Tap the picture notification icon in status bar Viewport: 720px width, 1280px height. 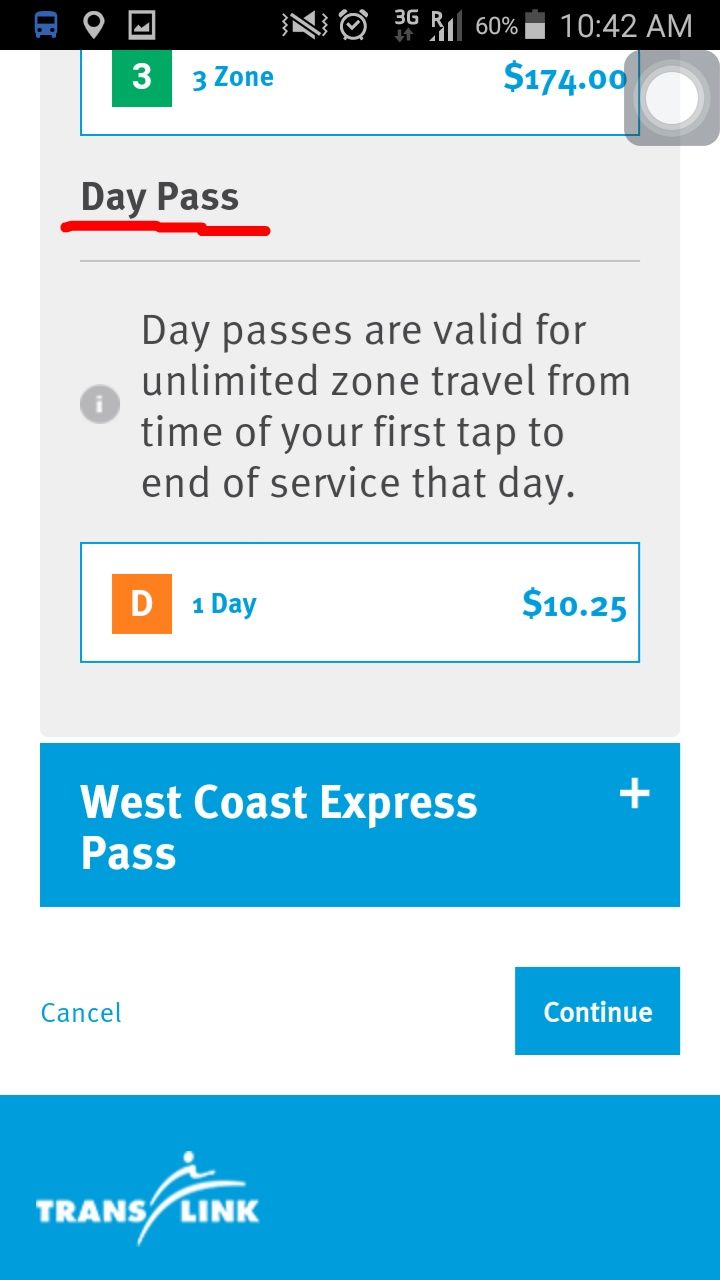[142, 25]
